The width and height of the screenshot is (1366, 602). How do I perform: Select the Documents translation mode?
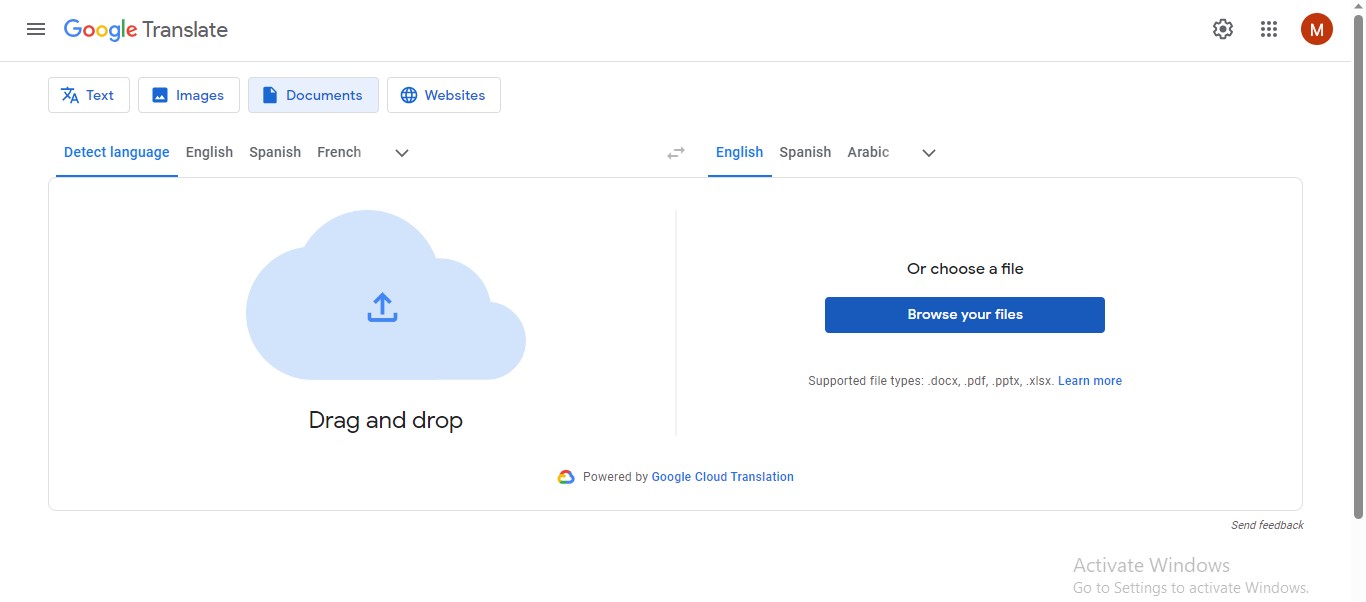[x=313, y=95]
